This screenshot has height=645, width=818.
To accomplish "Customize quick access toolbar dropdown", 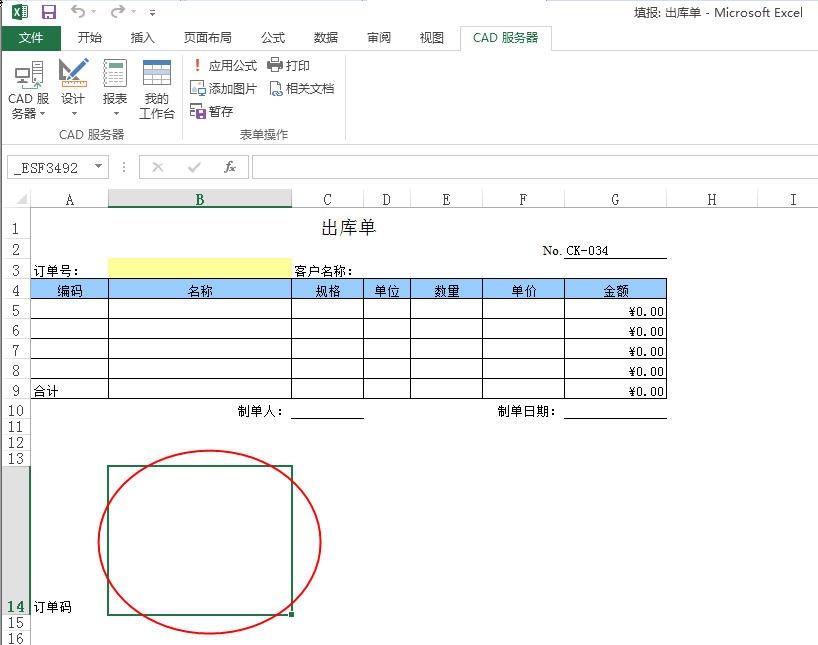I will 152,13.
